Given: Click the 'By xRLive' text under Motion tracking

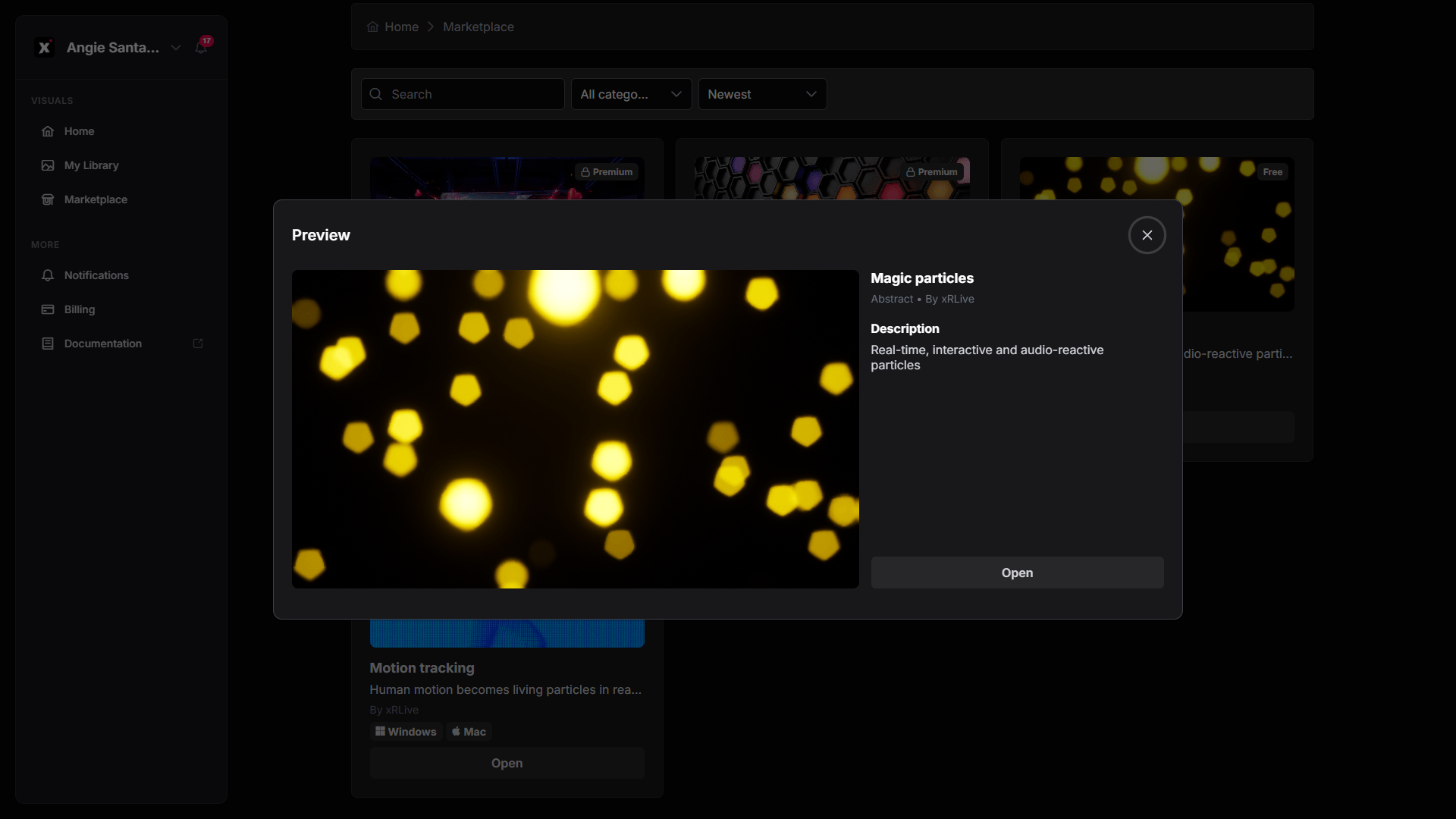Looking at the screenshot, I should 394,710.
